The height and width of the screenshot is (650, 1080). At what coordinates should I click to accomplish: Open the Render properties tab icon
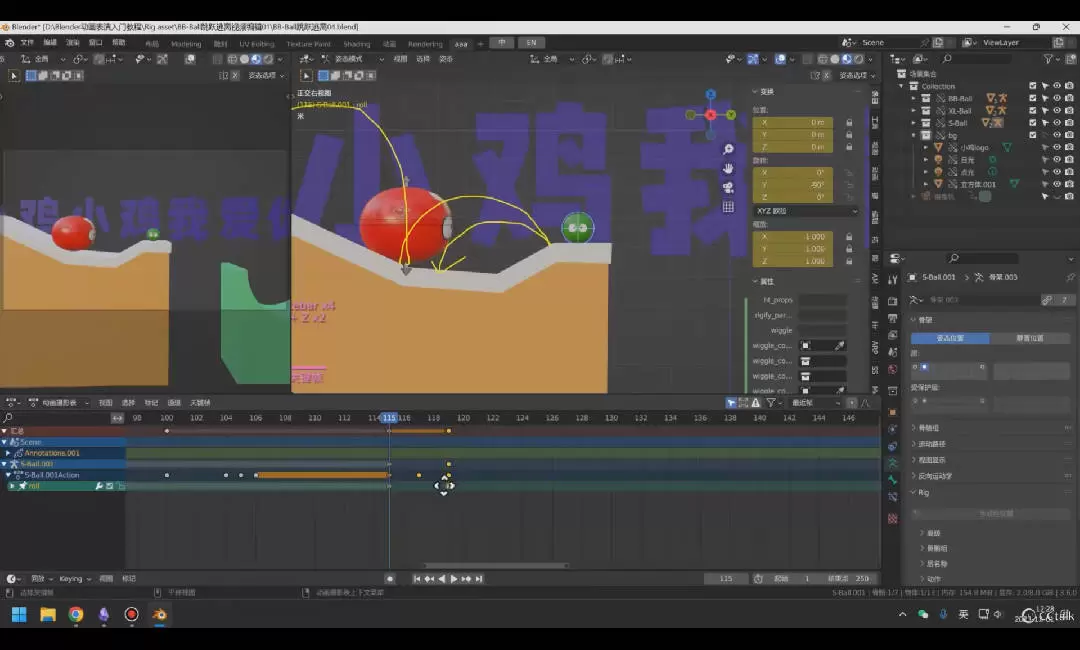[893, 302]
